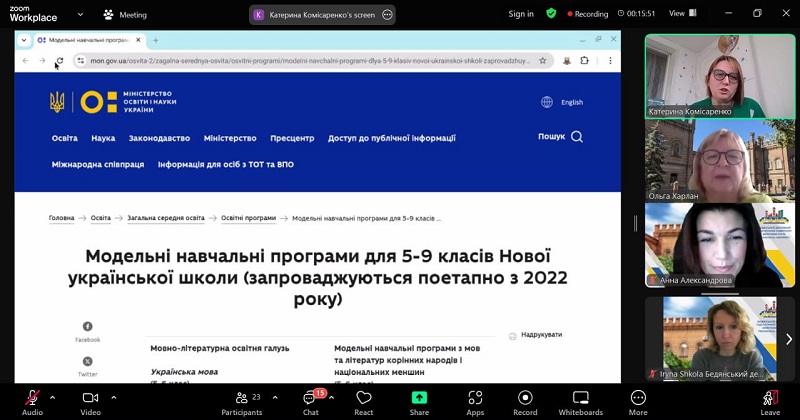This screenshot has height=420, width=800.
Task: Click the panel divider handle beside gallery
Action: pyautogui.click(x=635, y=223)
